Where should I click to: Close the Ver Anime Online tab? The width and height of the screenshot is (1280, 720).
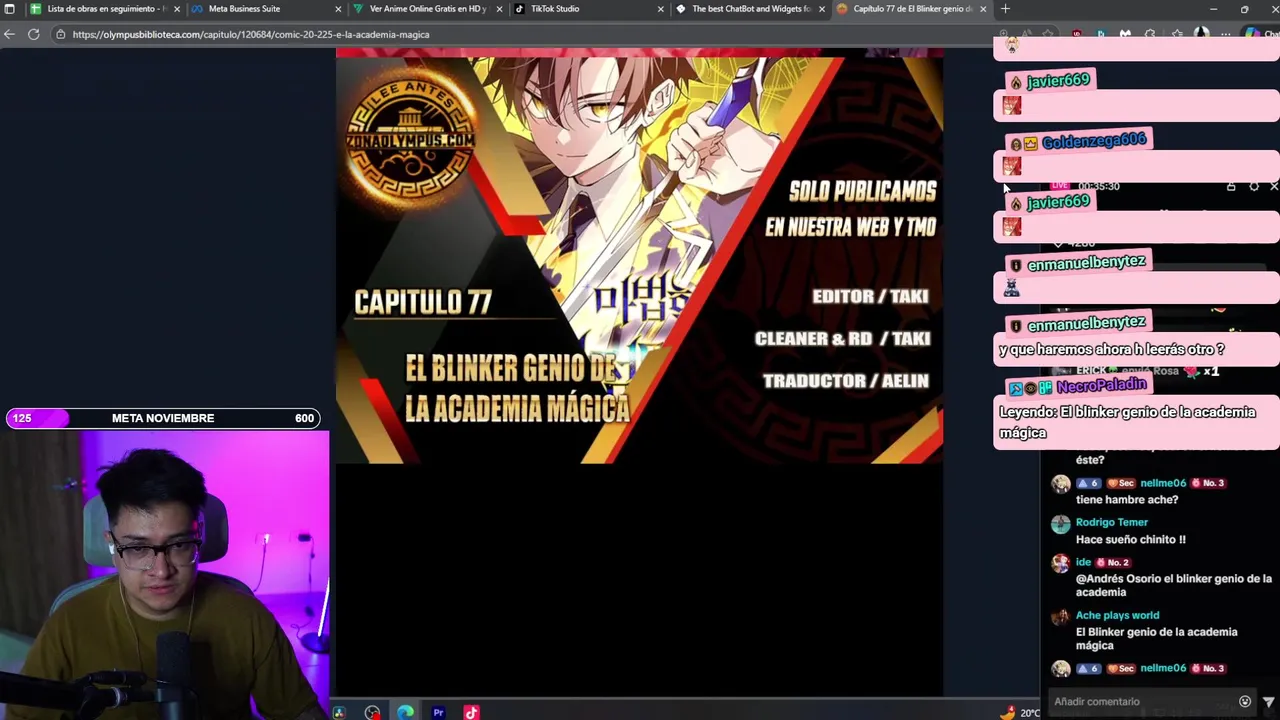499,9
